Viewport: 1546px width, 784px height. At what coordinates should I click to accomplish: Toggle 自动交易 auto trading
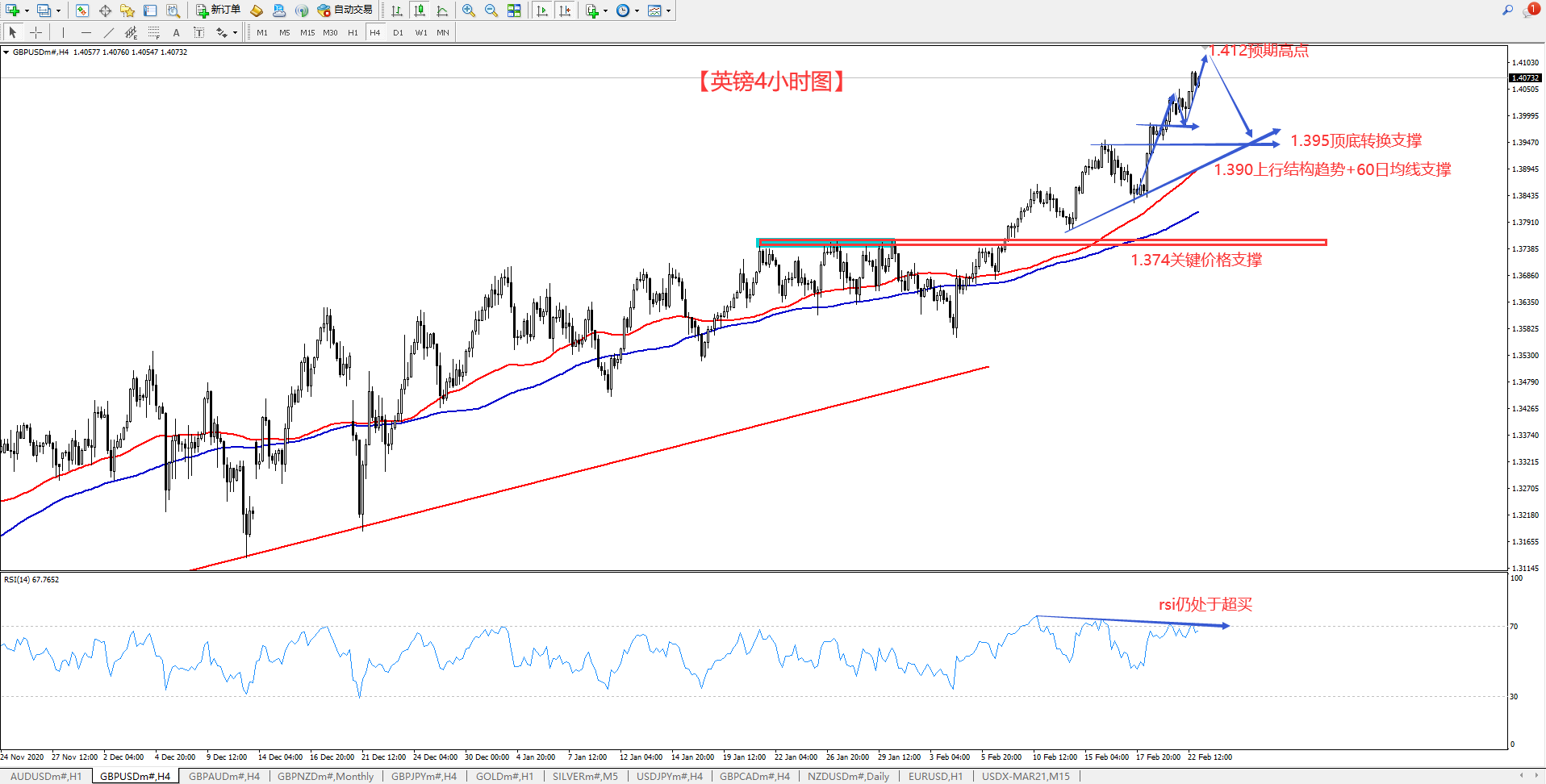345,10
